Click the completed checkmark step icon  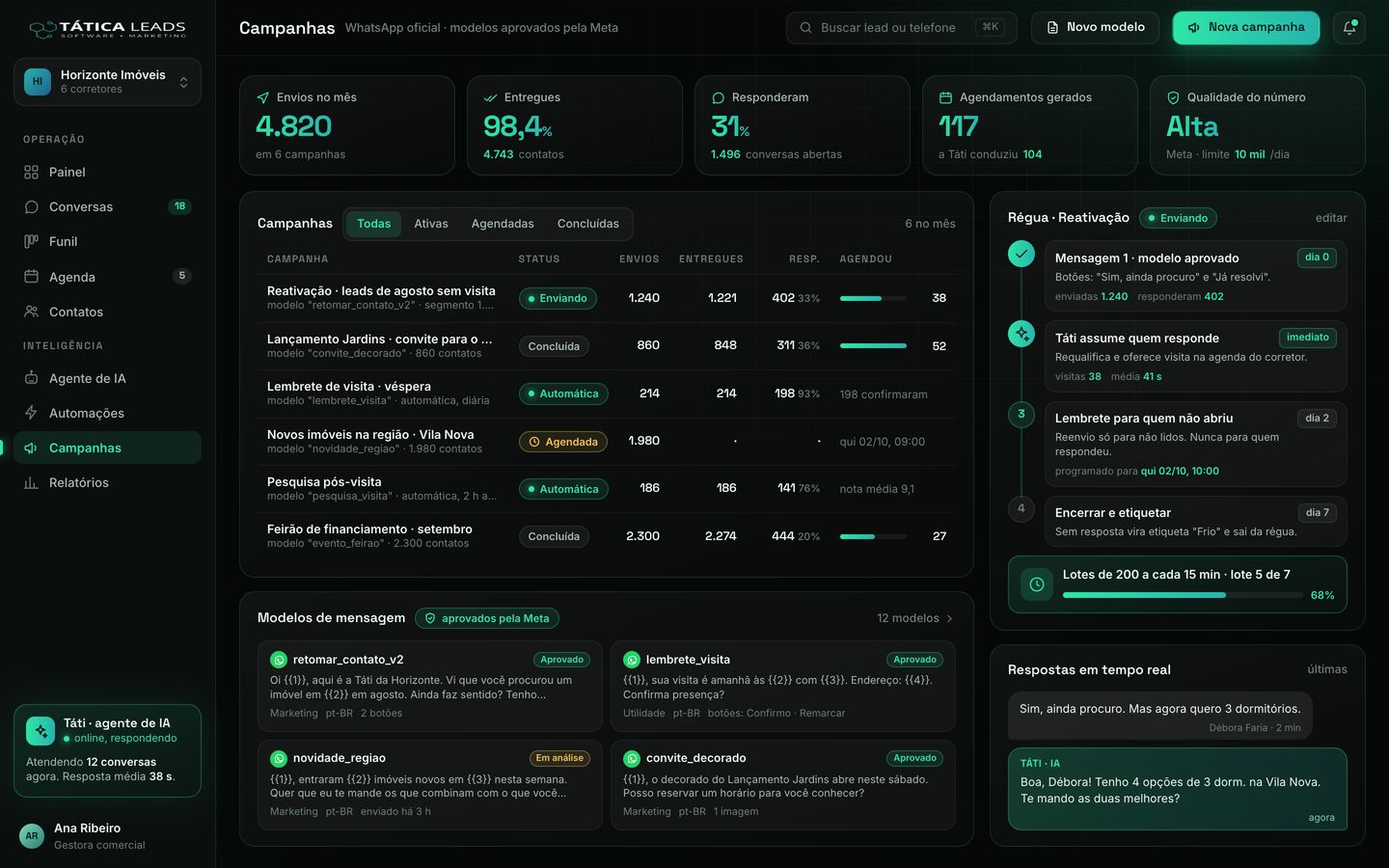(x=1021, y=255)
